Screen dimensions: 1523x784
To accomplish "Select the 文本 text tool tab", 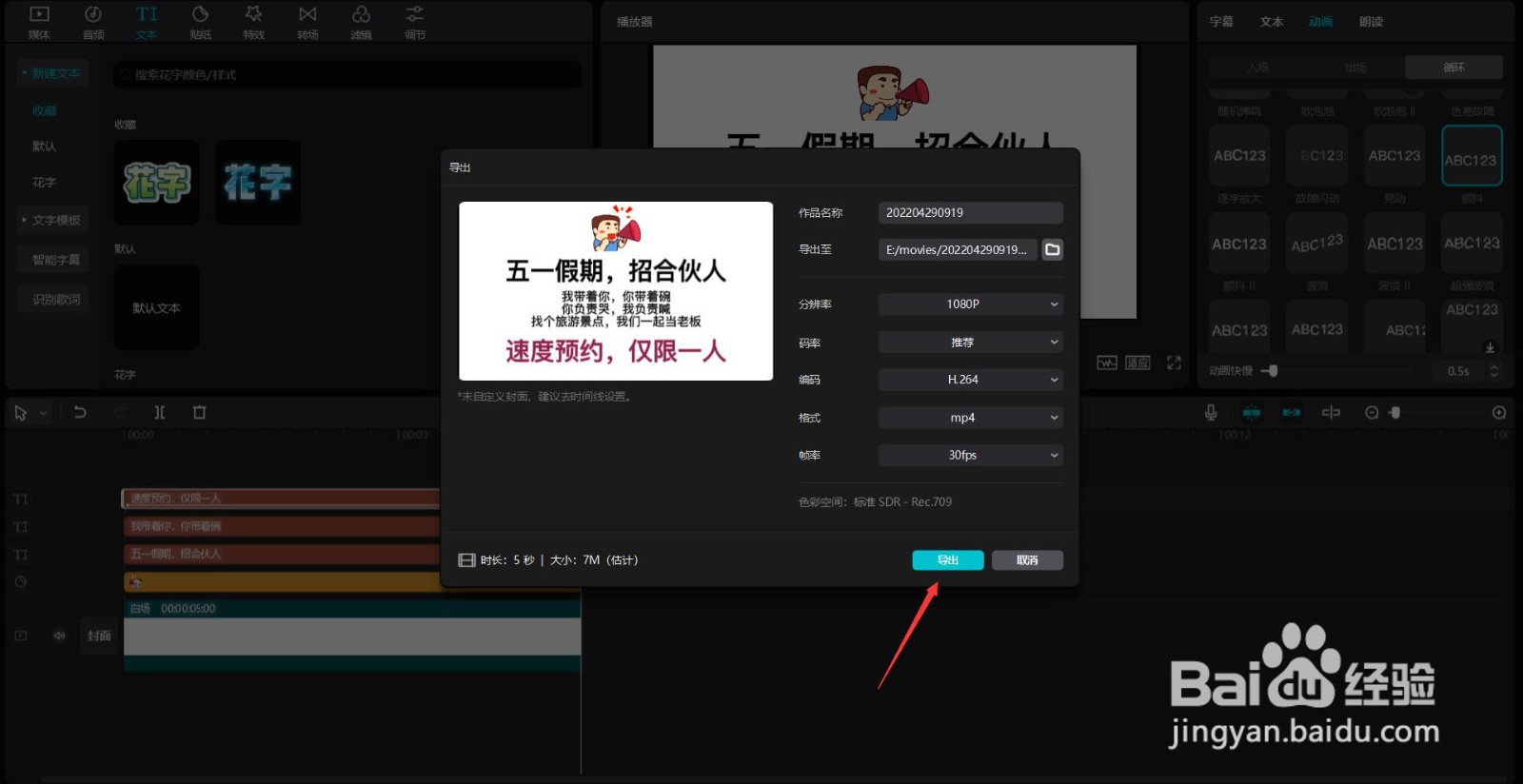I will point(147,22).
